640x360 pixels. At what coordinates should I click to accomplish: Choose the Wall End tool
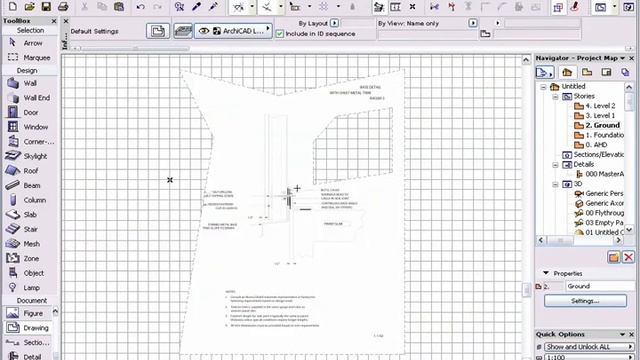click(29, 98)
